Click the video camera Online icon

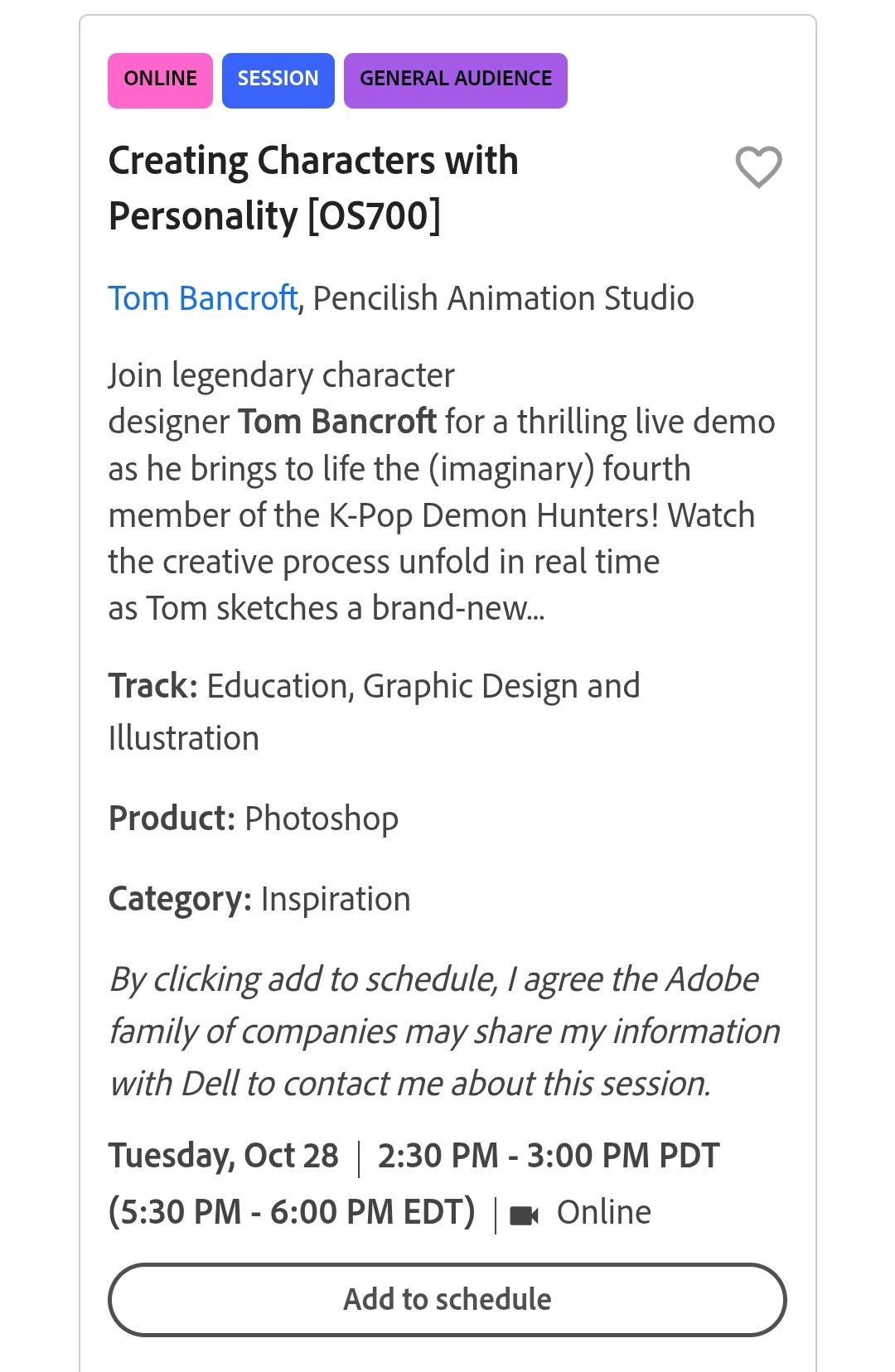click(524, 1215)
